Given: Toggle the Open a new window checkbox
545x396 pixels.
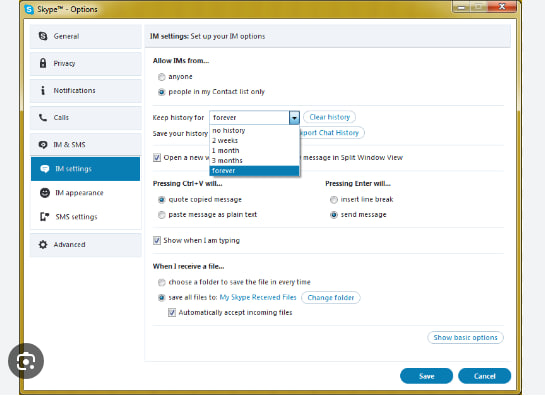Looking at the screenshot, I should coord(157,157).
